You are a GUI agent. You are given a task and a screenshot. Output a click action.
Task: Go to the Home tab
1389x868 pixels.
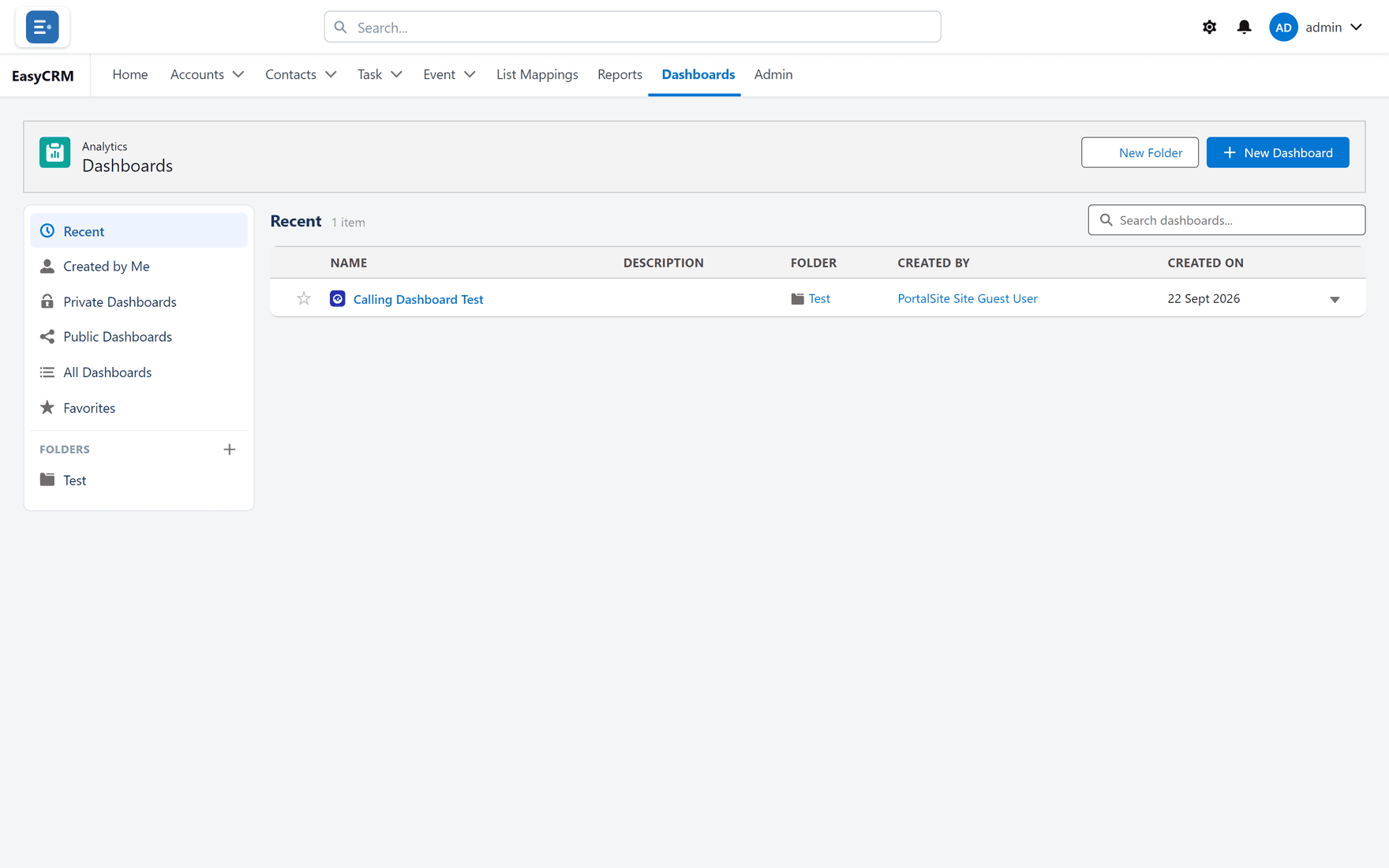point(130,74)
